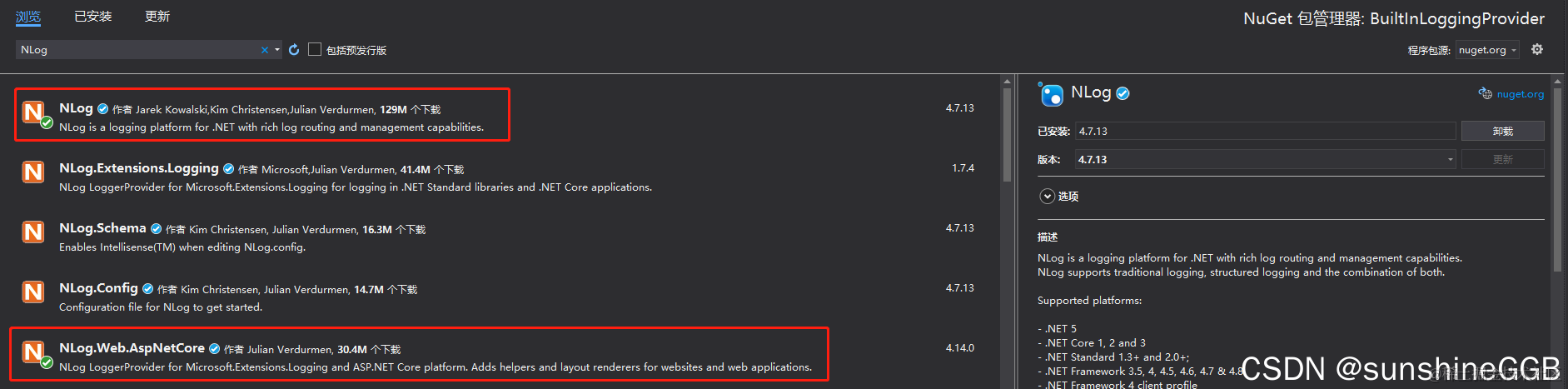Click the NLog.Config package title
This screenshot has width=1568, height=389.
98,288
